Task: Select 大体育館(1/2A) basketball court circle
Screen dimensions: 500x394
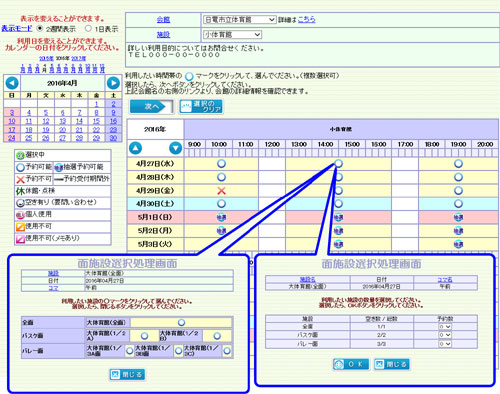Action: click(144, 336)
